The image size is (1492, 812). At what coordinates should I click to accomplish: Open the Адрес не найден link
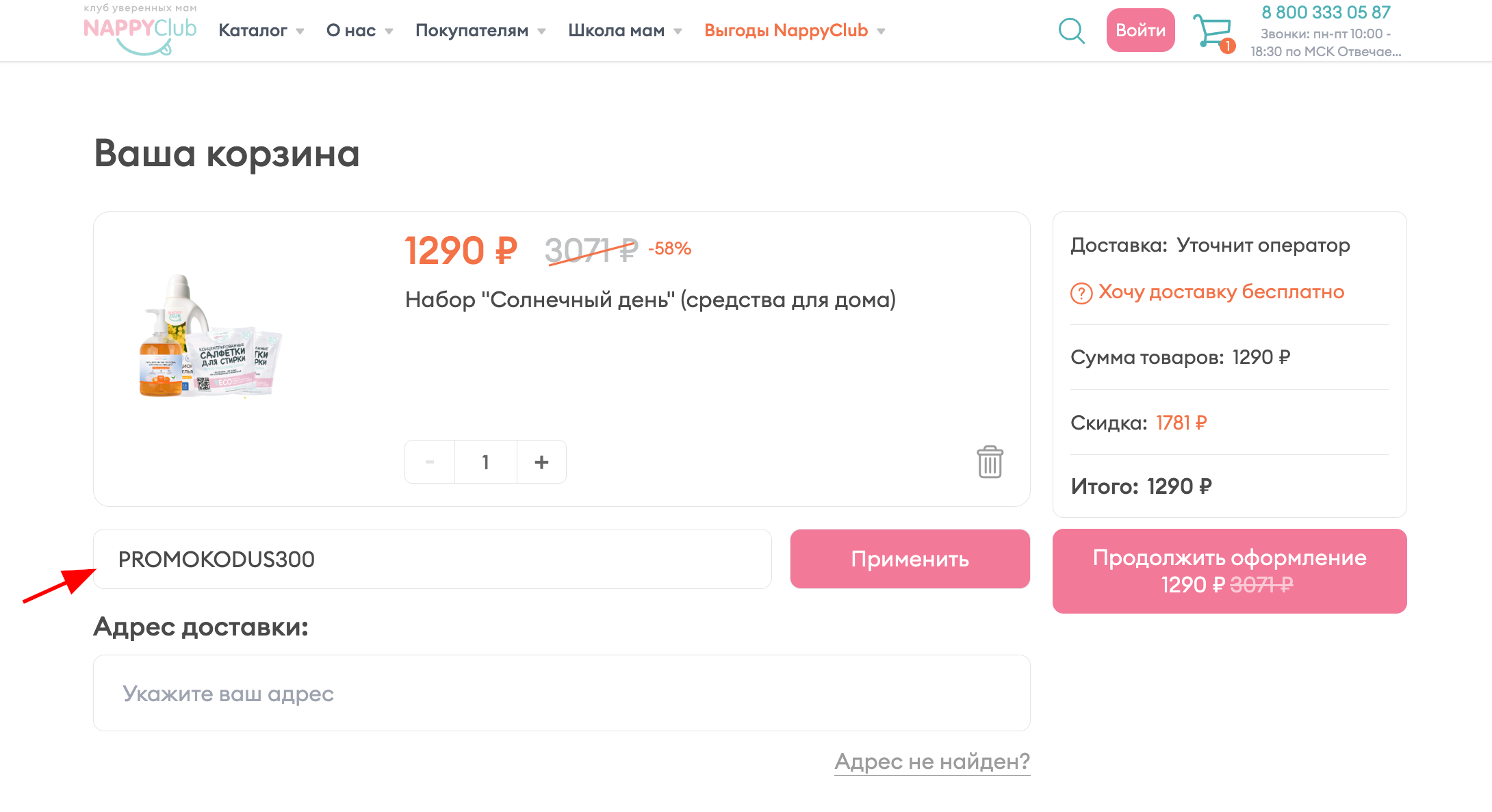[x=931, y=761]
